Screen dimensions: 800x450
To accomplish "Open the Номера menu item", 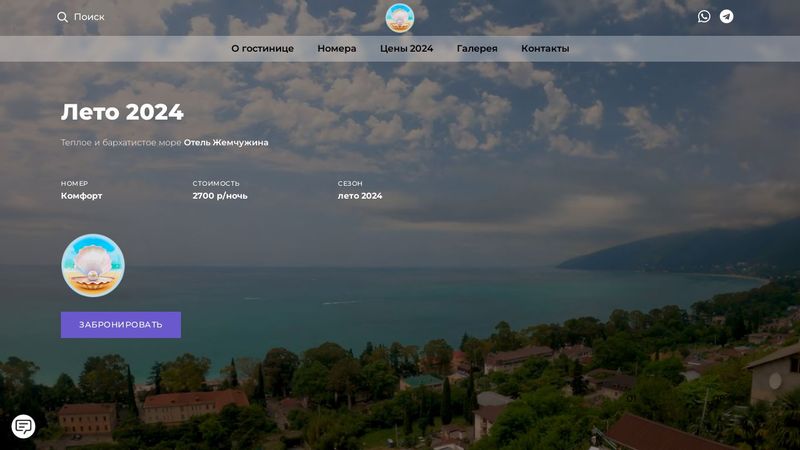I will click(337, 49).
